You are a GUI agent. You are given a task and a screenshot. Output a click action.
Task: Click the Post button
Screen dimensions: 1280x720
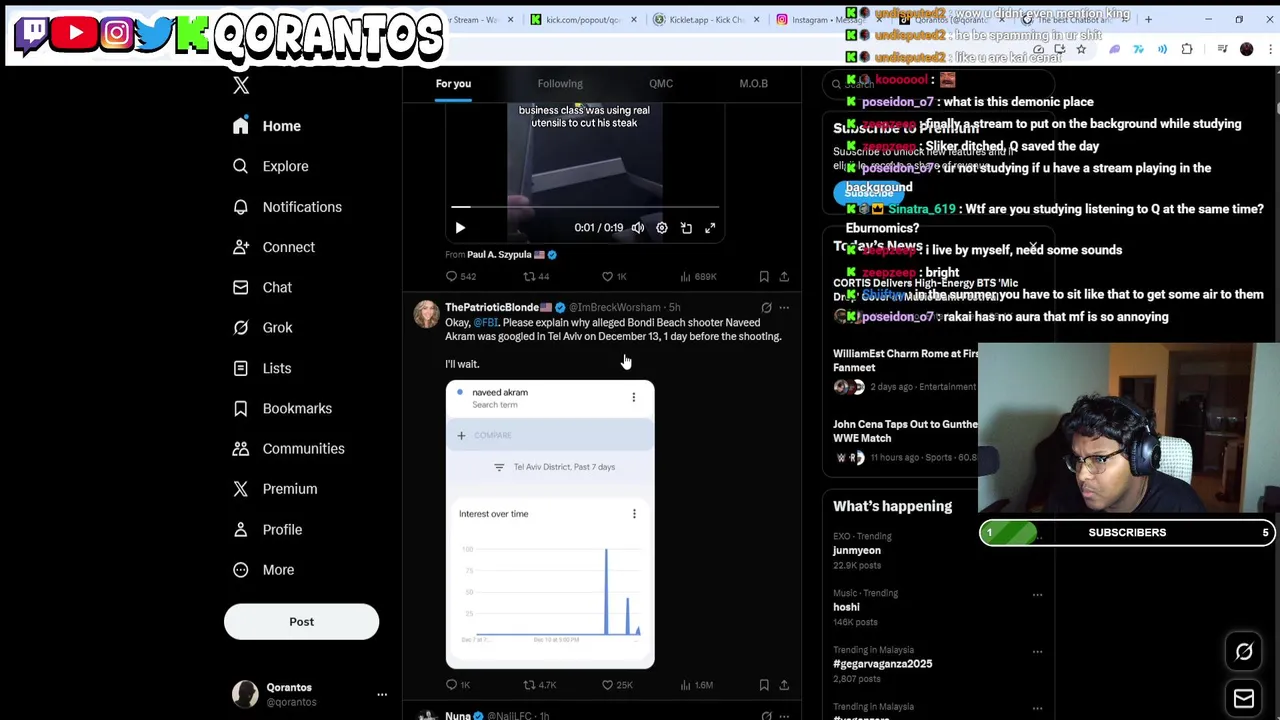[x=301, y=622]
